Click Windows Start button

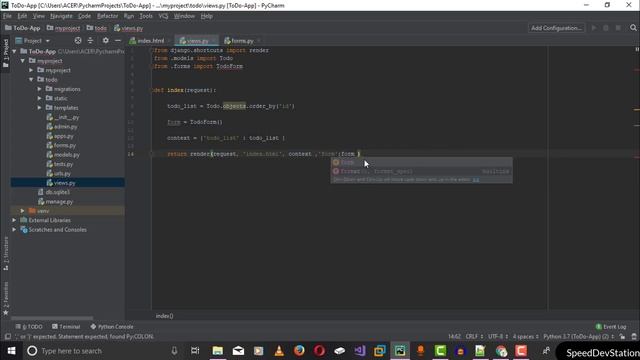tap(11, 351)
